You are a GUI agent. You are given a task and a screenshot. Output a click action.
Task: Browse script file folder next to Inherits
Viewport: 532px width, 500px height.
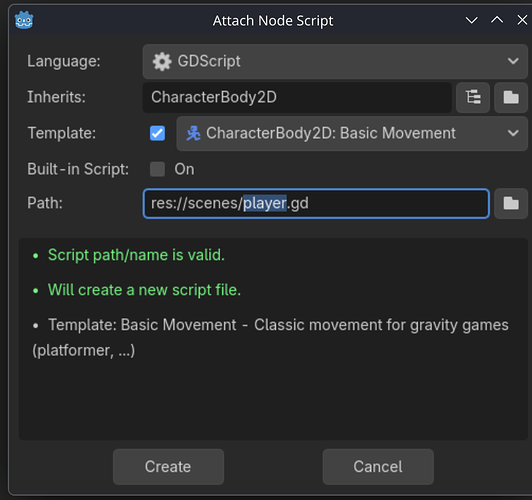click(x=511, y=97)
